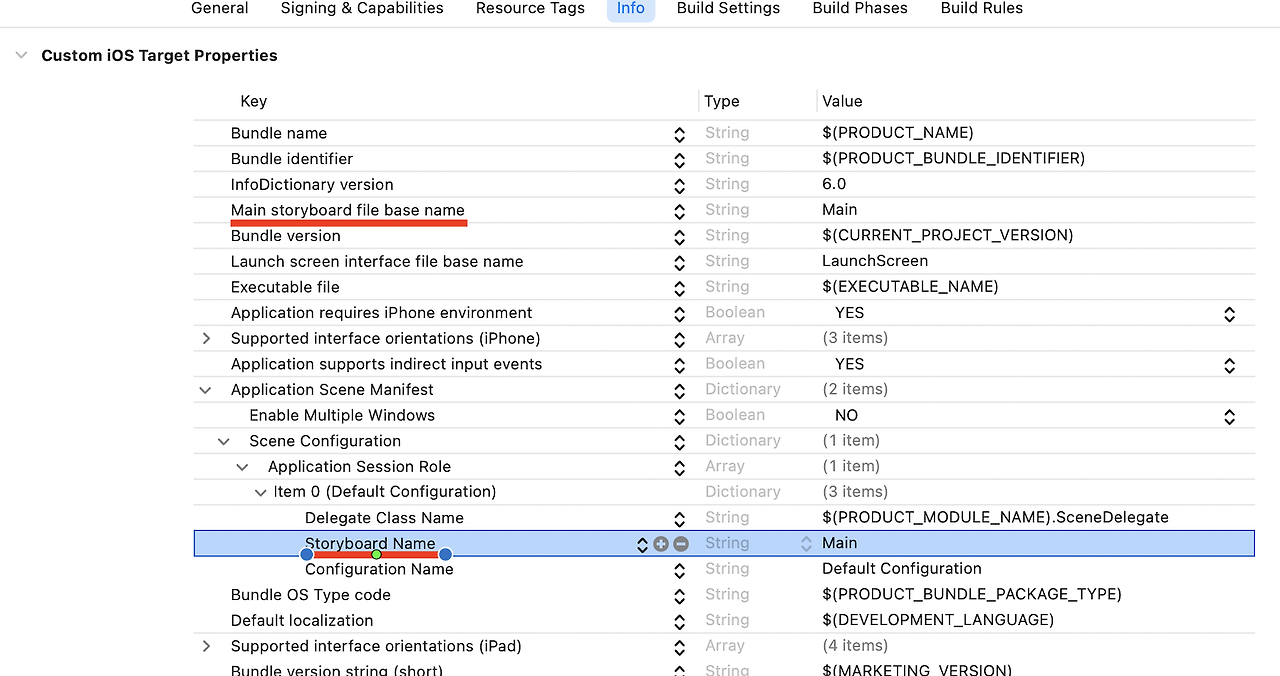Expand Supported interface orientations (iPhone) row
Viewport: 1280px width, 676px height.
(207, 339)
